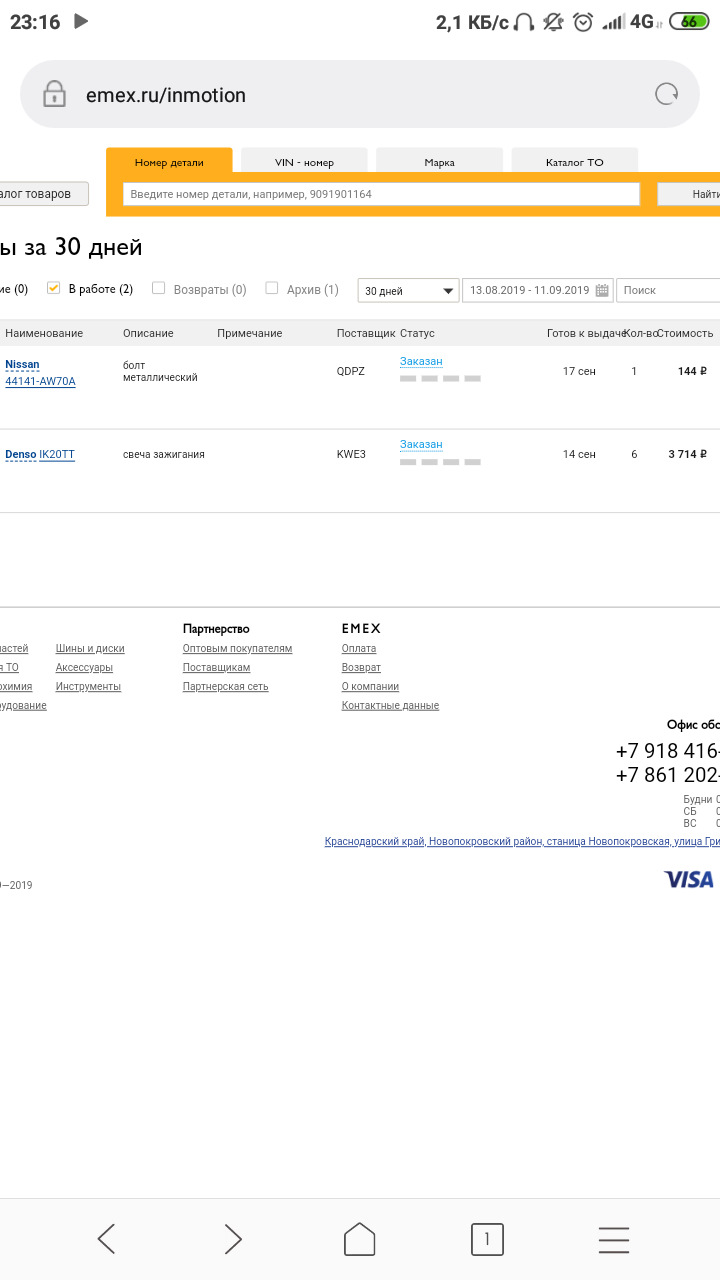Enable the 'Возвраты (0)' checkbox
Screen dimensions: 720x1280
point(159,288)
